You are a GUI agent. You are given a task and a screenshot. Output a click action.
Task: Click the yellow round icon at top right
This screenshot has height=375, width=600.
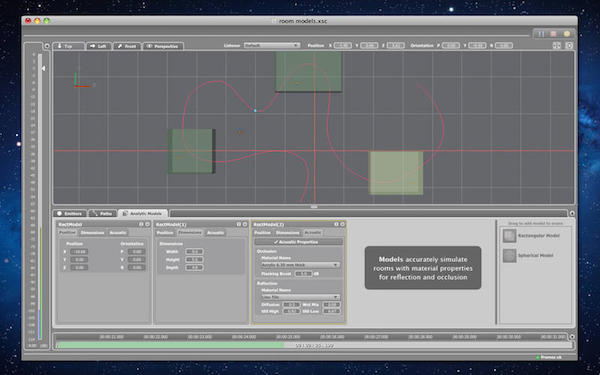tap(567, 34)
